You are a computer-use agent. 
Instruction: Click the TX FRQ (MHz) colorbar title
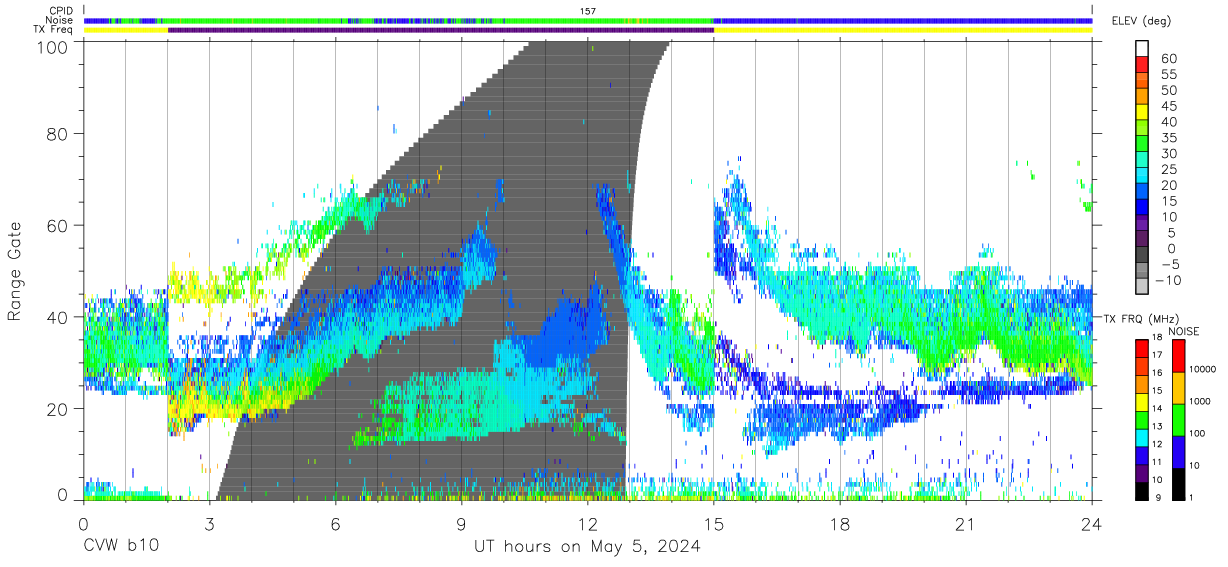(x=1140, y=319)
